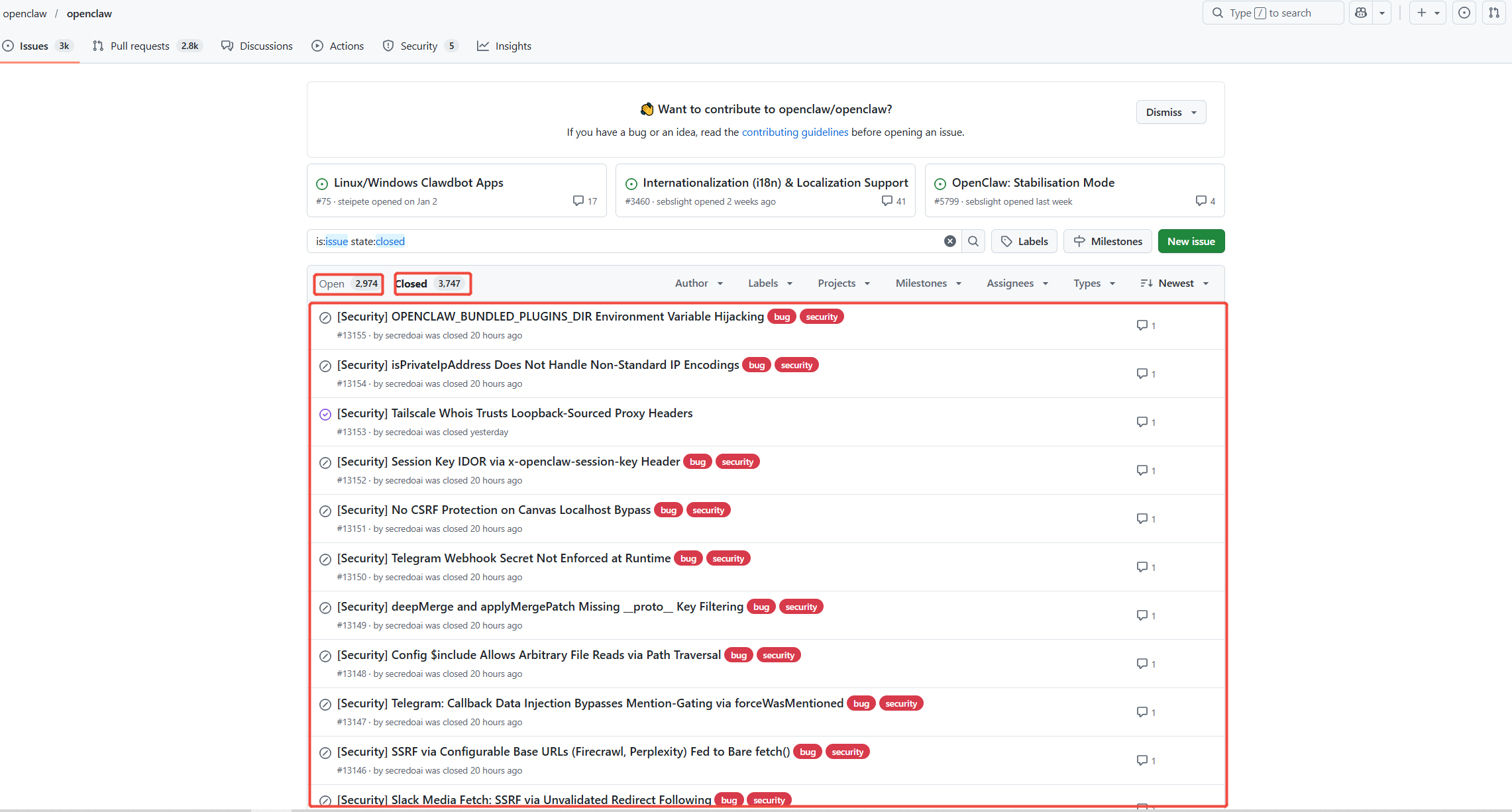Clear the issue search query
This screenshot has width=1512, height=812.
tap(949, 241)
